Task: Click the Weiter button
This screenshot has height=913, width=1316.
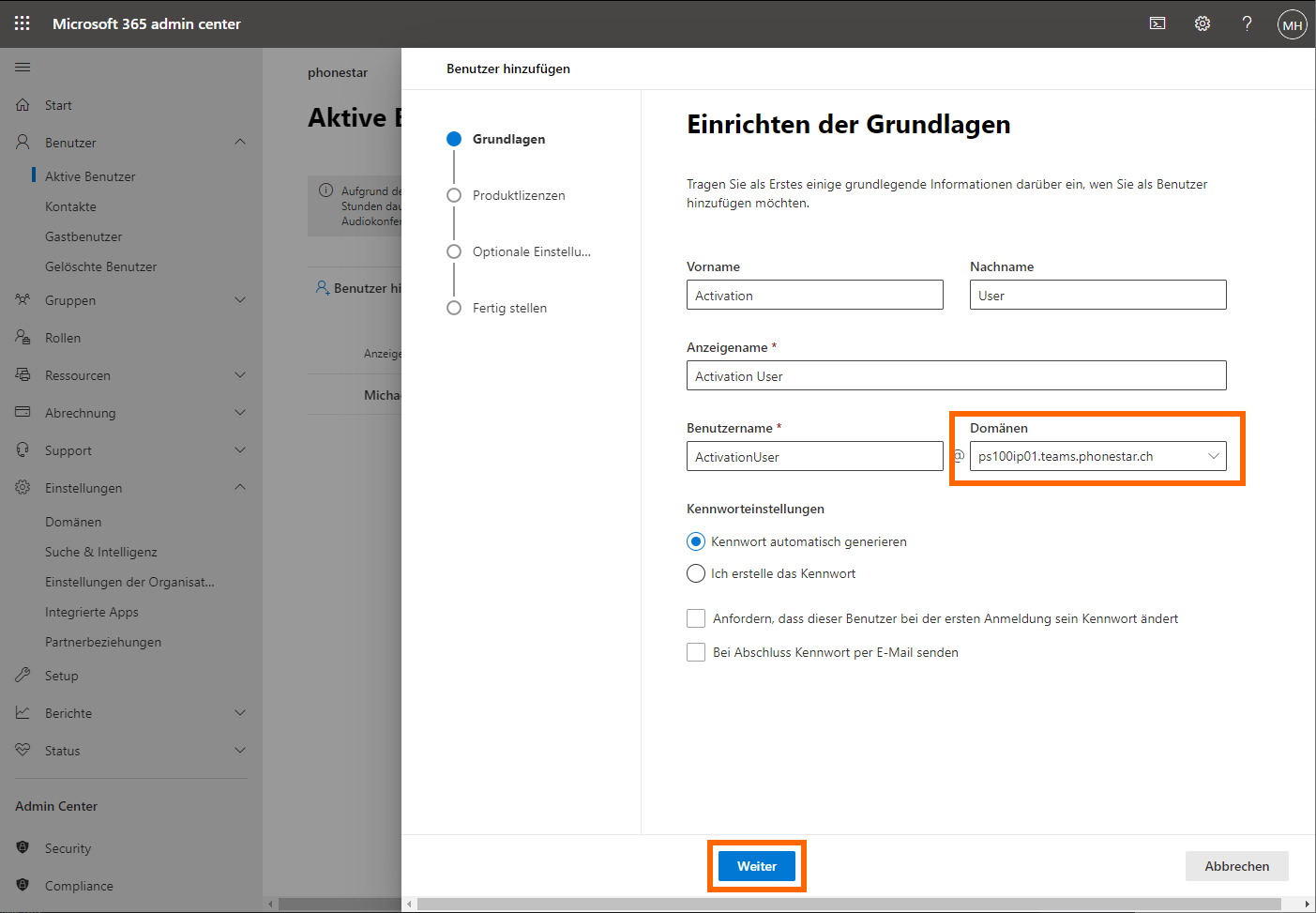Action: pyautogui.click(x=757, y=866)
